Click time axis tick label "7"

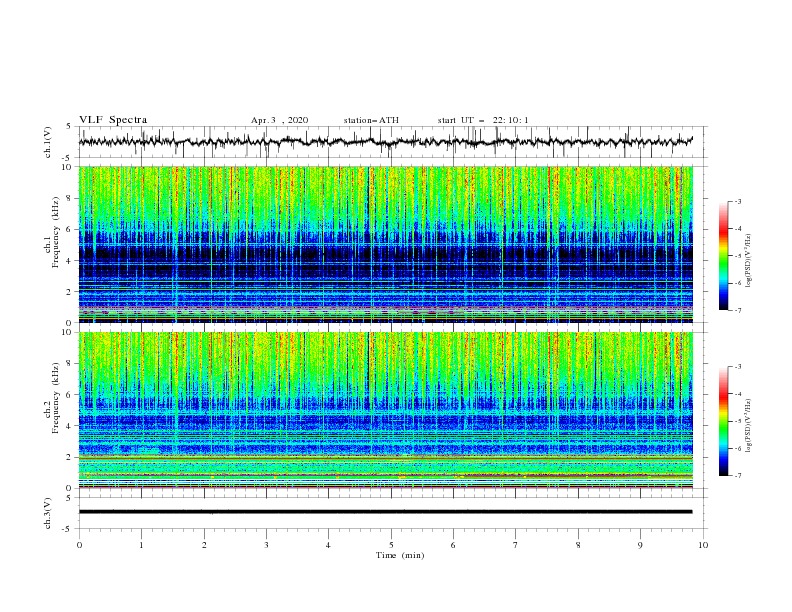pos(516,545)
